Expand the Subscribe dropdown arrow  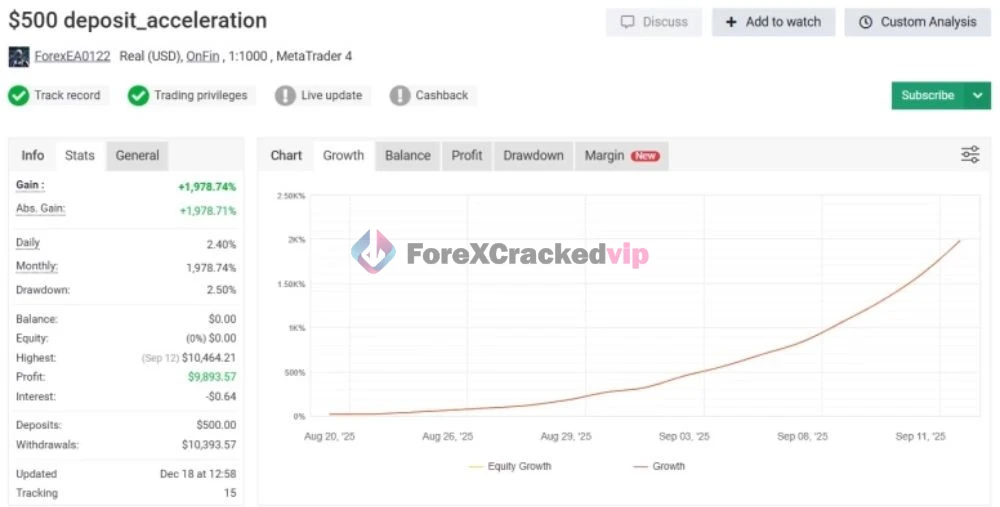978,96
